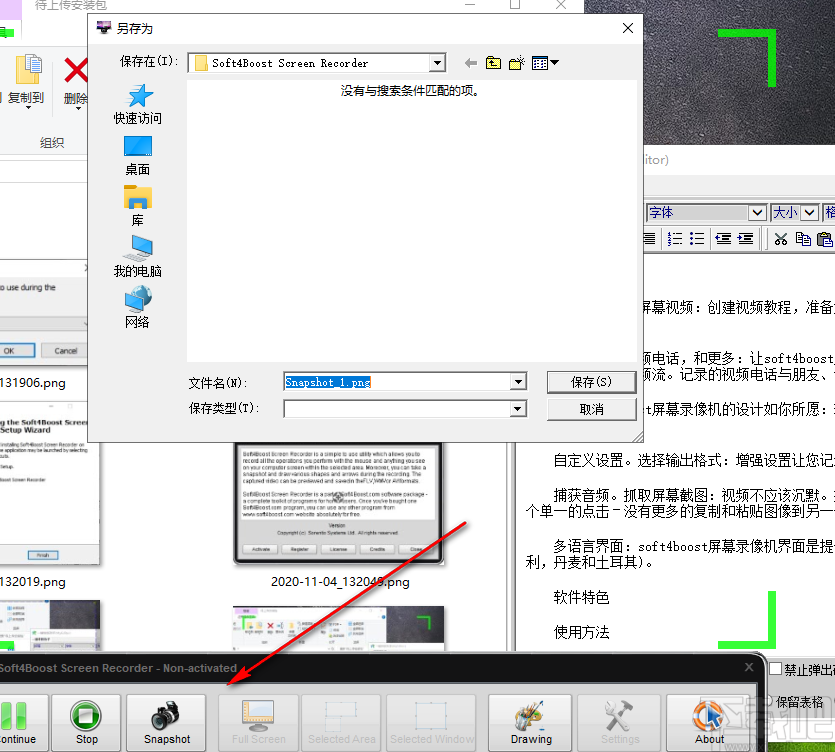Viewport: 835px width, 752px height.
Task: Go up one folder level in the save dialog
Action: (493, 62)
